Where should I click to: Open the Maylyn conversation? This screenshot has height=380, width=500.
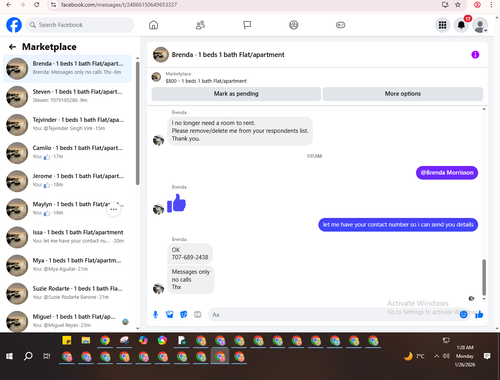(x=67, y=209)
